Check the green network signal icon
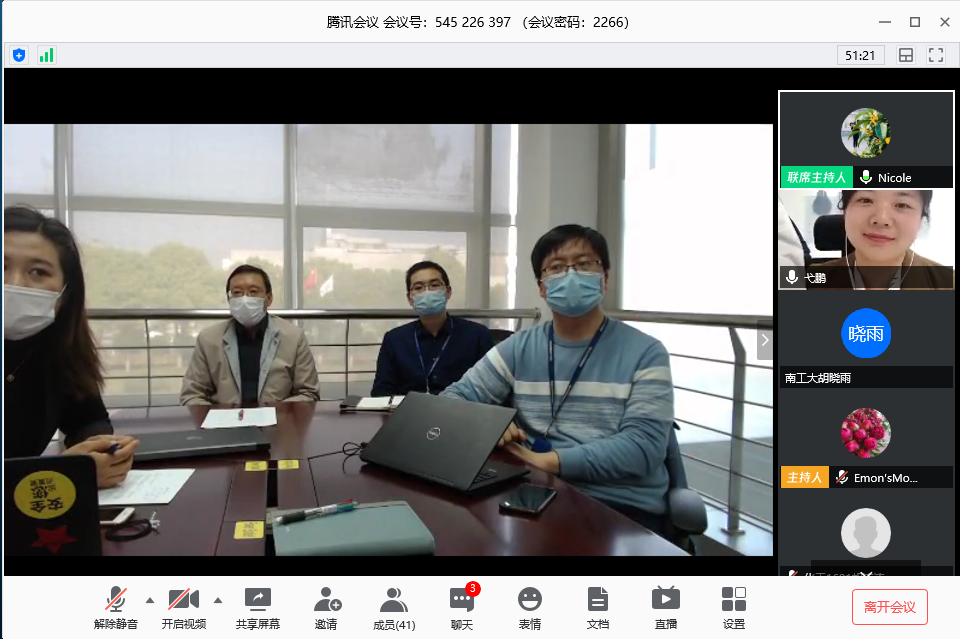The height and width of the screenshot is (639, 960). tap(47, 55)
